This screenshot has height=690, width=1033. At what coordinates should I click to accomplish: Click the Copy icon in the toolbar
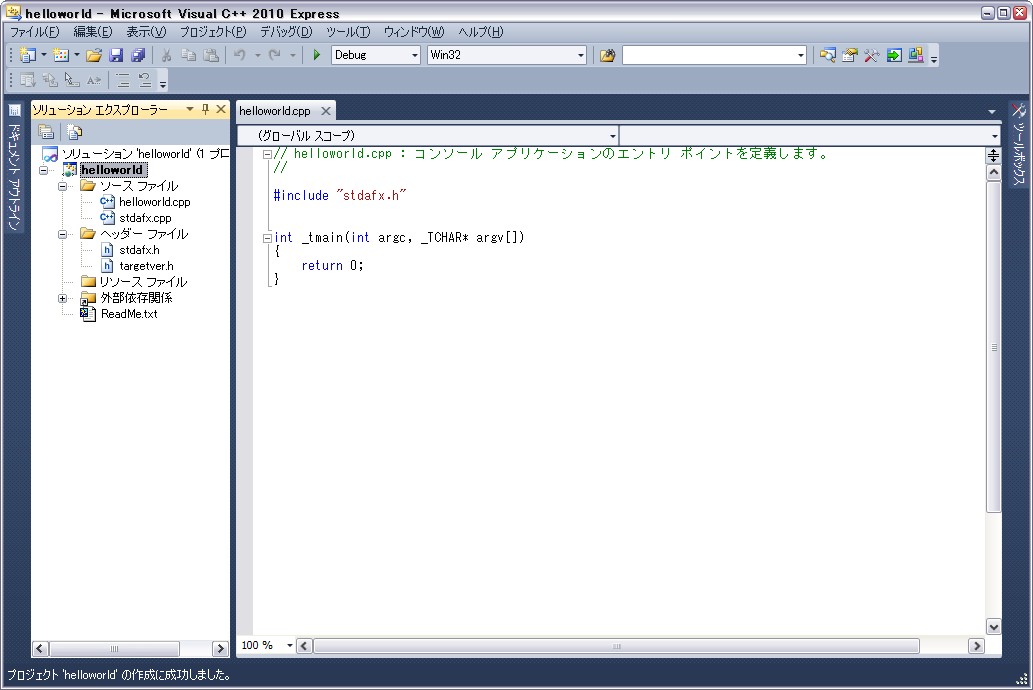coord(188,55)
